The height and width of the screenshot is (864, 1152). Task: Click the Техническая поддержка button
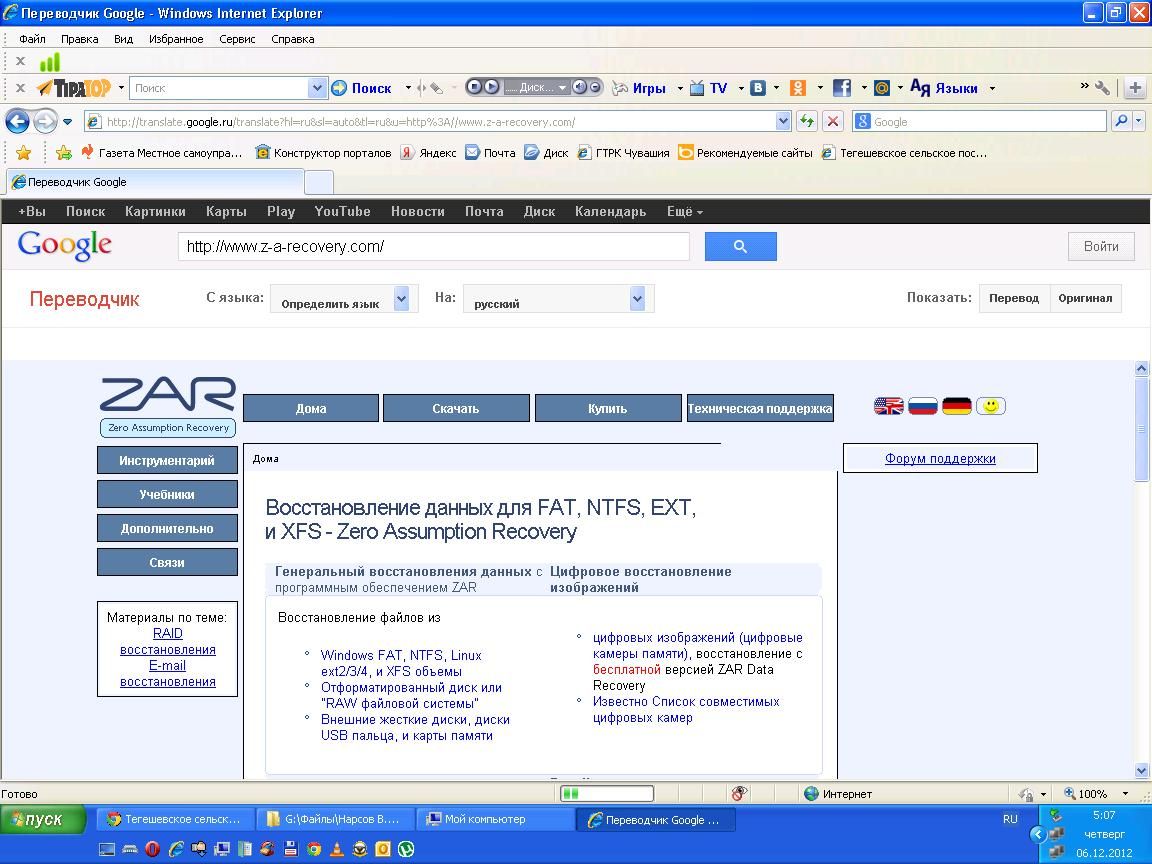click(x=760, y=408)
